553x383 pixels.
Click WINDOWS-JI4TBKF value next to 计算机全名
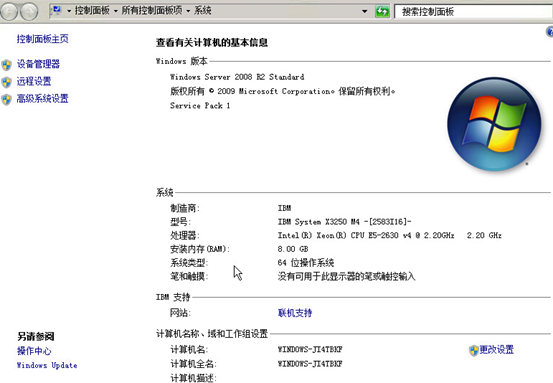click(310, 363)
